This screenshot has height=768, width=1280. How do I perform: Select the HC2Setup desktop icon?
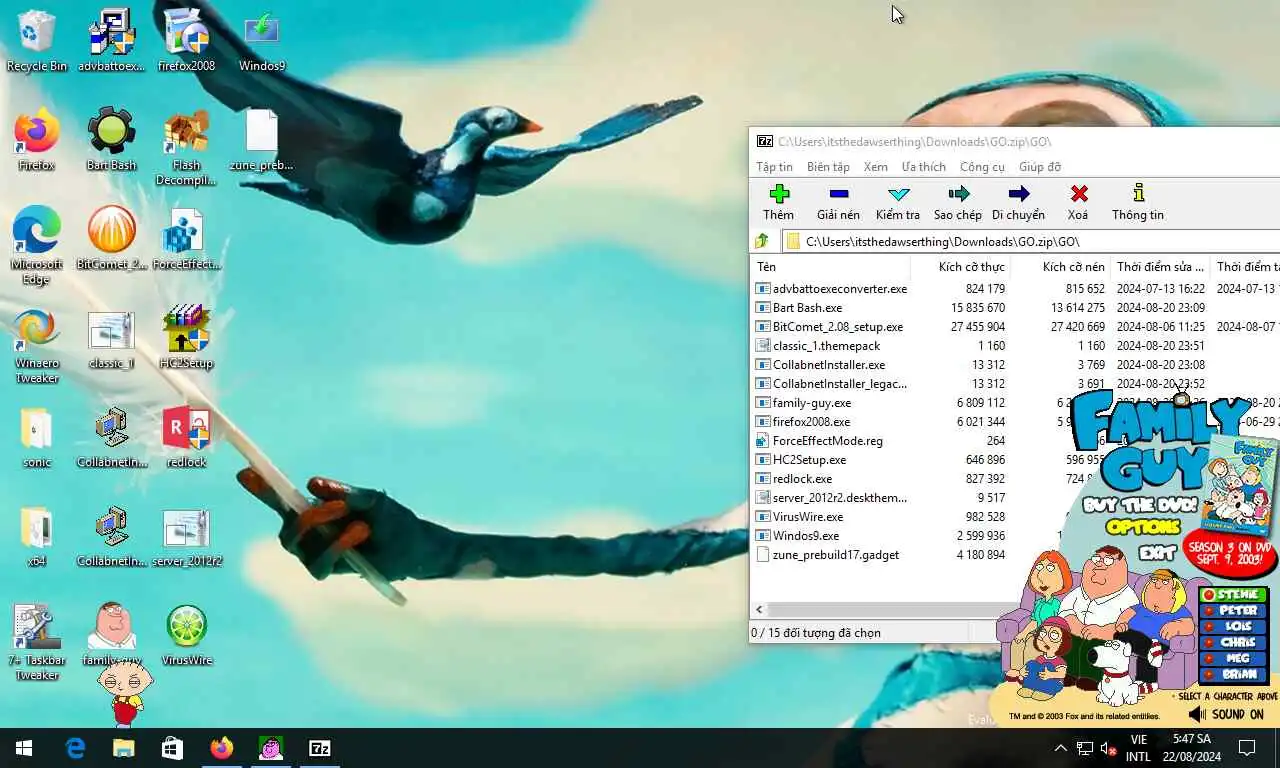[186, 337]
